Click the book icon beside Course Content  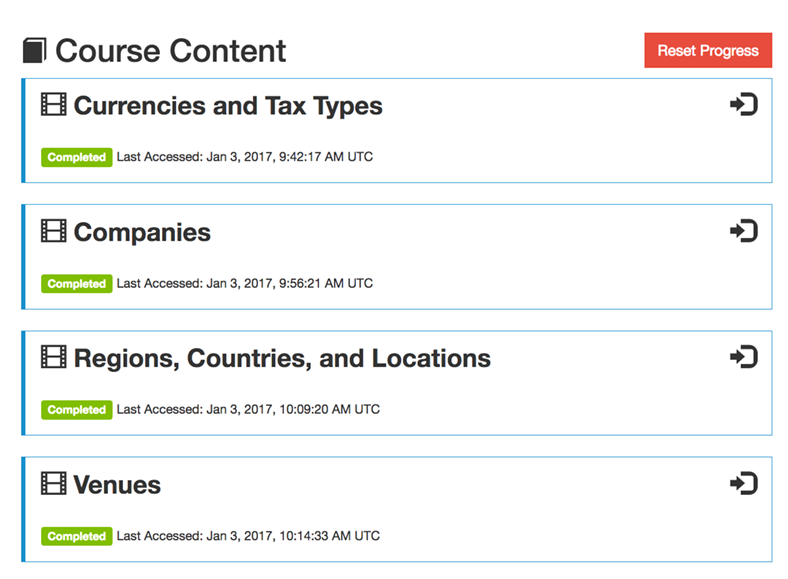(34, 51)
